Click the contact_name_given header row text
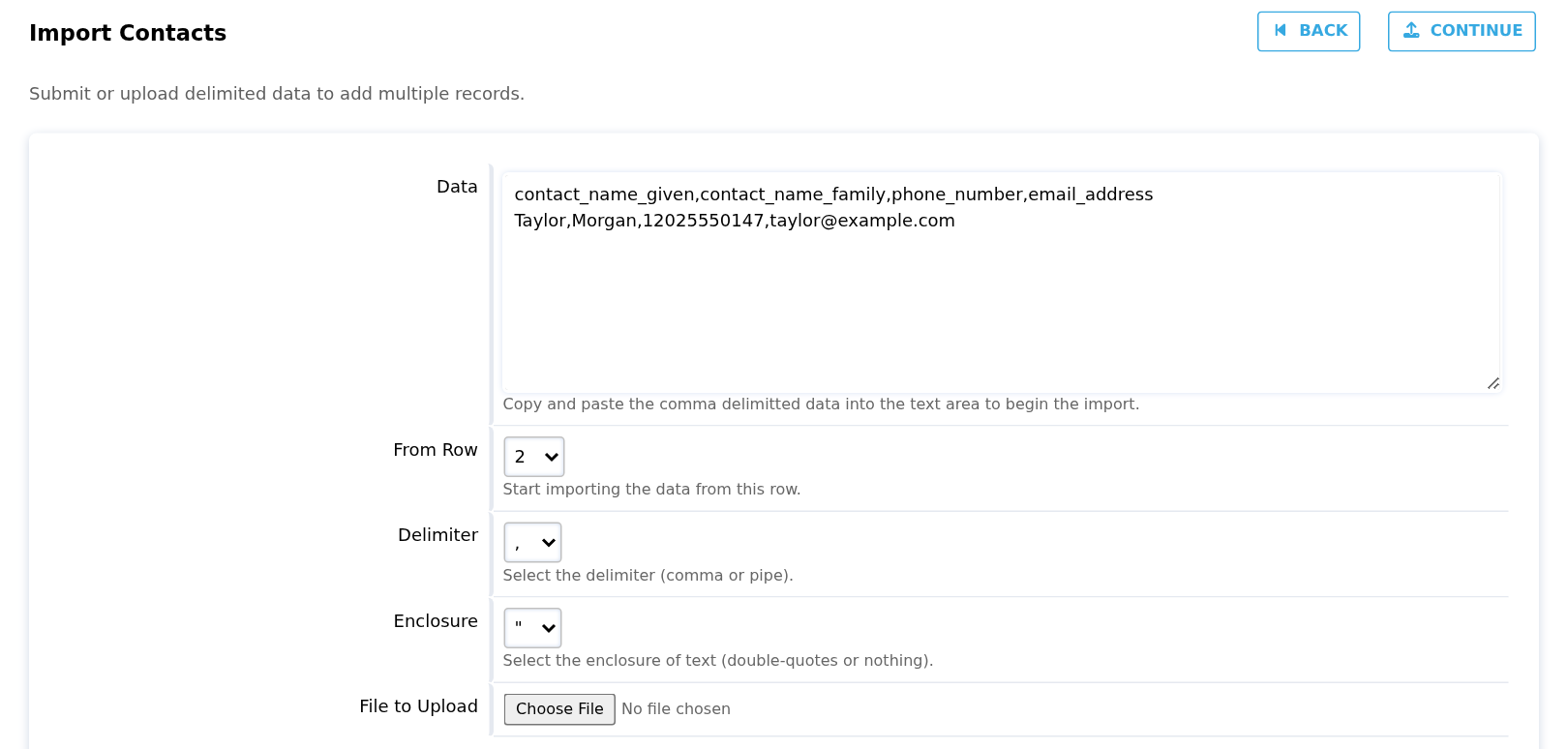The image size is (1568, 749). tap(833, 195)
